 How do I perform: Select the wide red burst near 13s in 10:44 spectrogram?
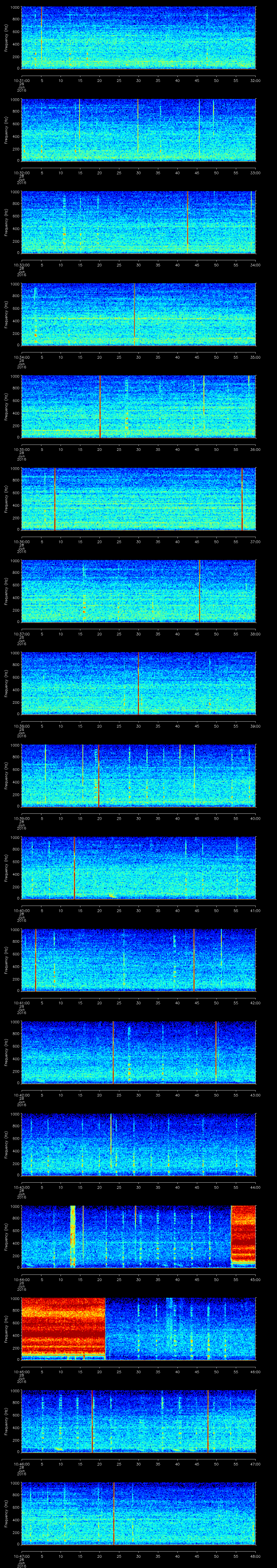click(73, 1236)
